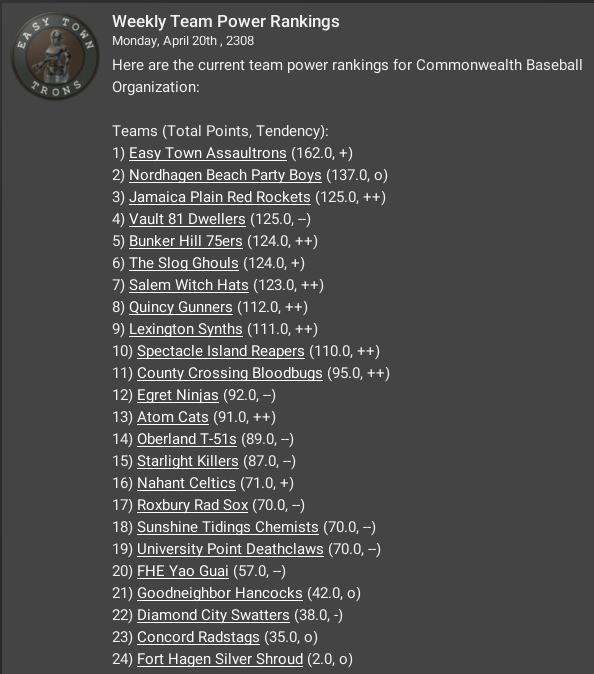The height and width of the screenshot is (674, 594).
Task: Open the Easy Town Assaultrons team link
Action: tap(208, 153)
